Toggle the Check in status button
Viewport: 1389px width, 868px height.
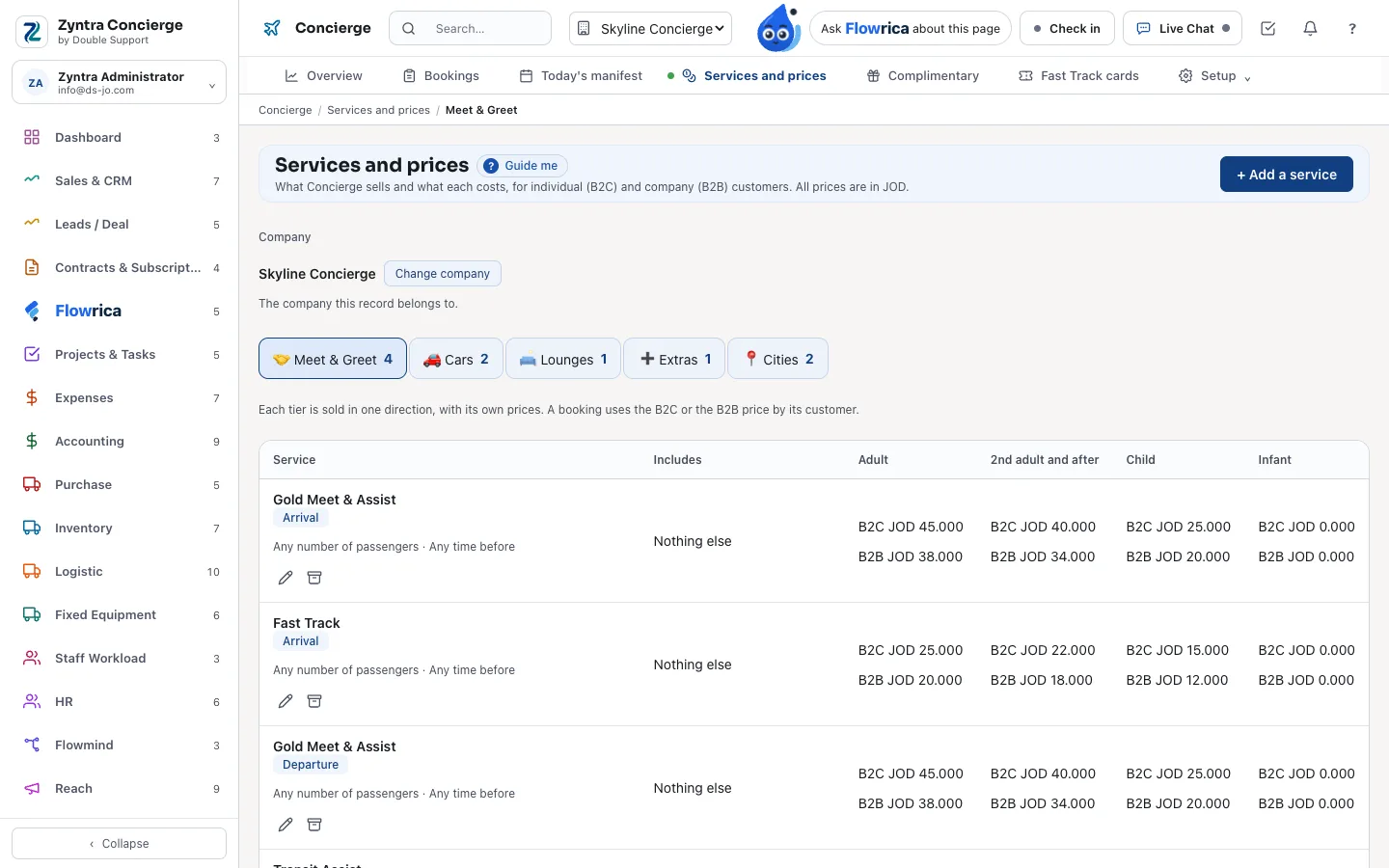point(1067,29)
